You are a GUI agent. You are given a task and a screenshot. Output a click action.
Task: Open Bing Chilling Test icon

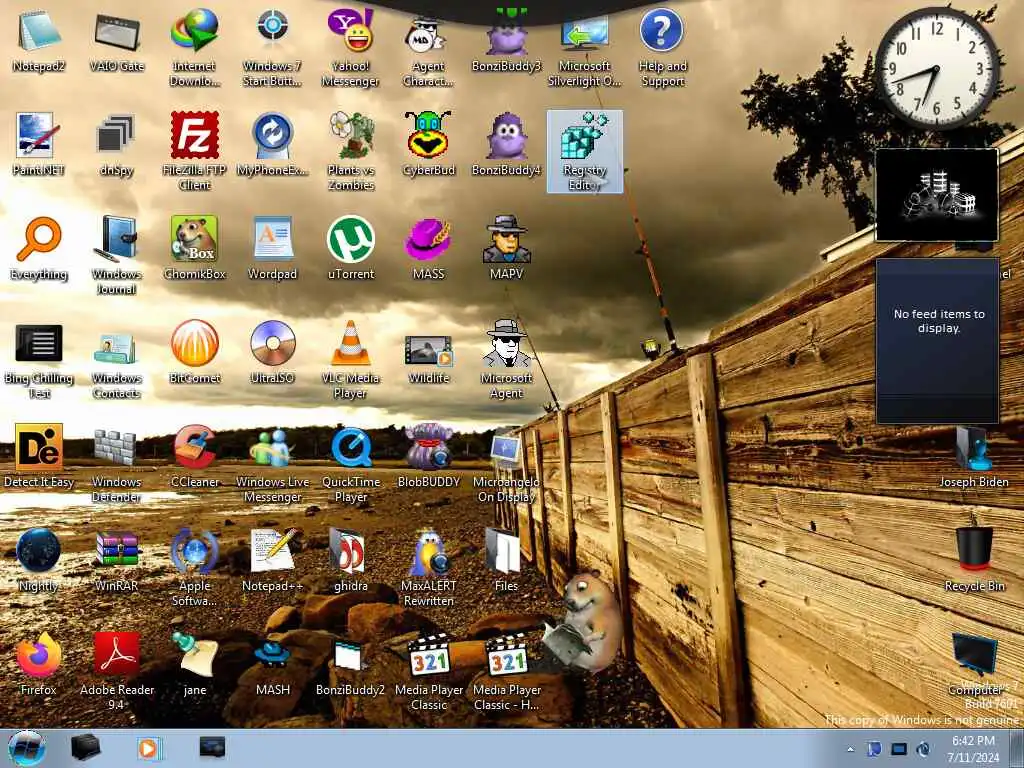tap(39, 360)
